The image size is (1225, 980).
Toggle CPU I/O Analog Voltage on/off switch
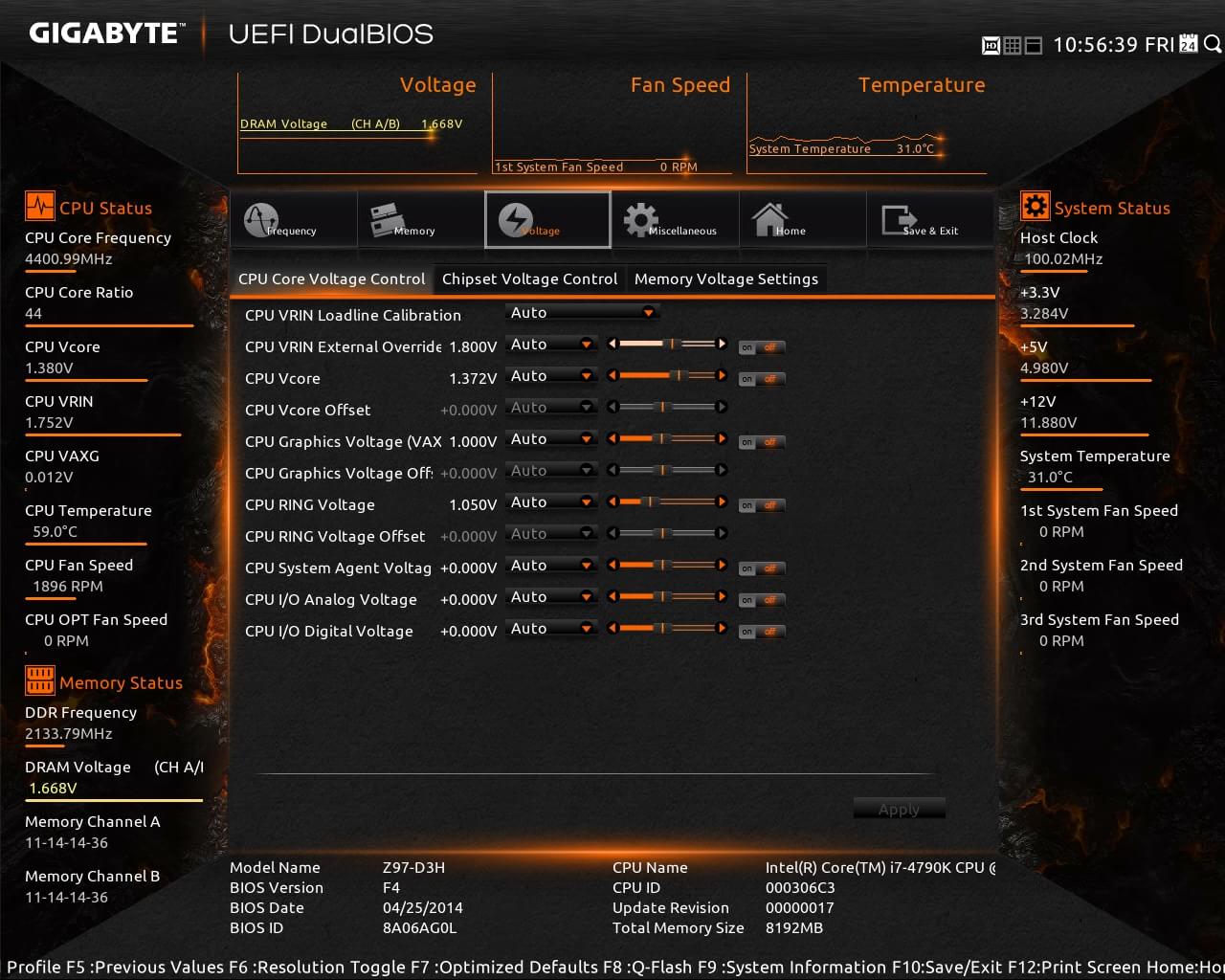pyautogui.click(x=762, y=600)
